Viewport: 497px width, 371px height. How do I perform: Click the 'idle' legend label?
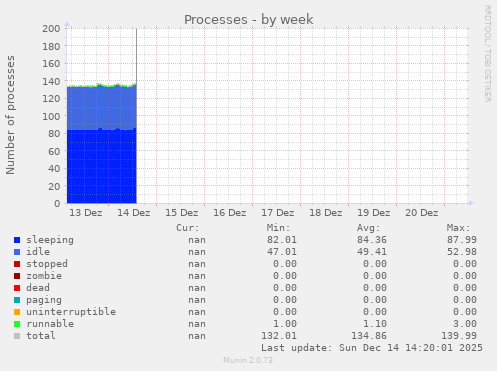38,252
